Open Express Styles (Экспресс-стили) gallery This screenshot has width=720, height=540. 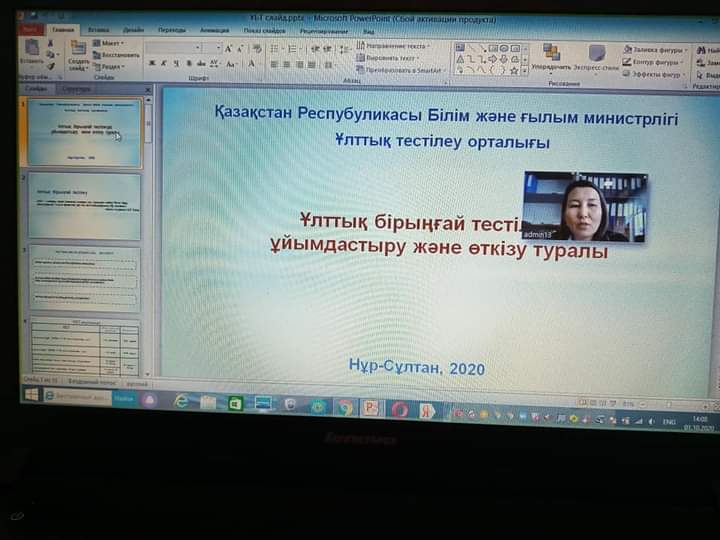597,55
